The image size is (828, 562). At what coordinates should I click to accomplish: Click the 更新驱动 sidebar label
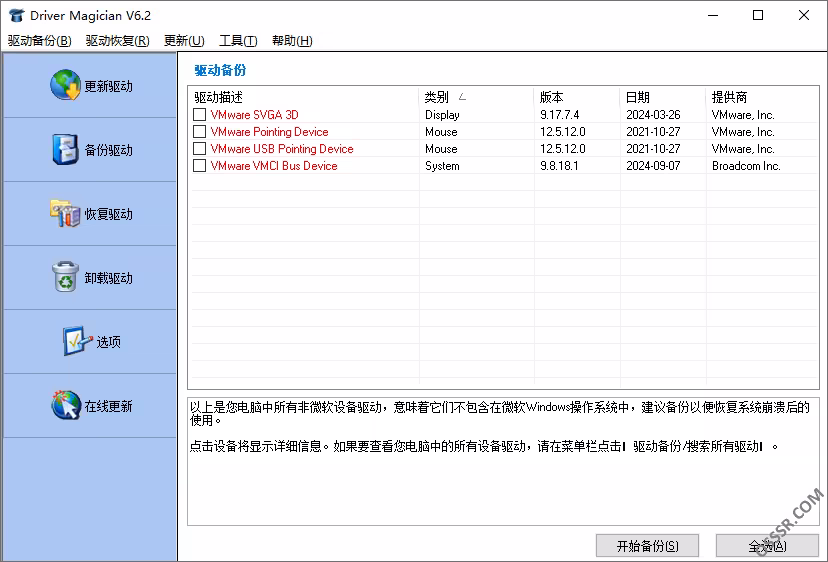pyautogui.click(x=108, y=86)
